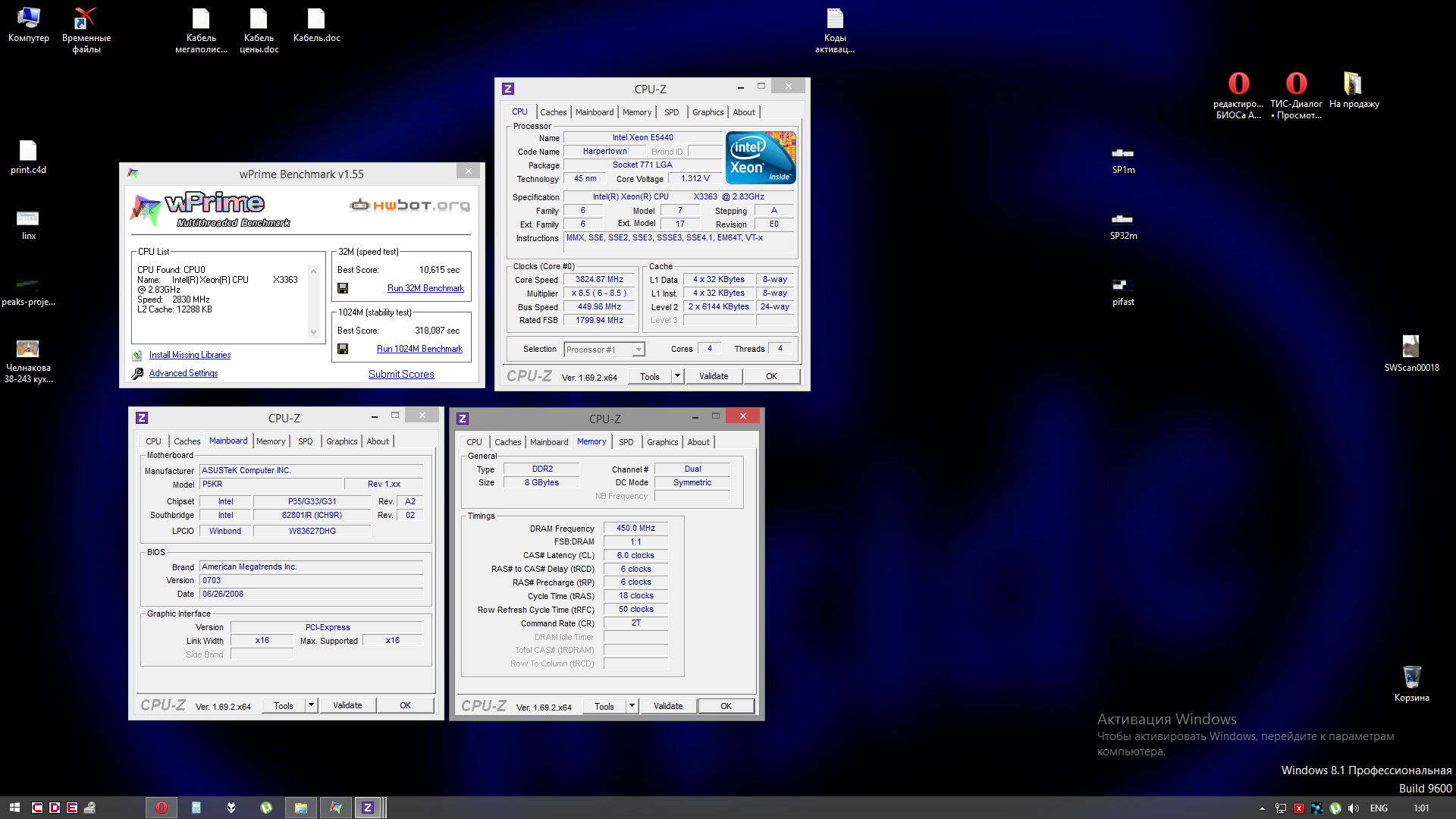Click the File Explorer taskbar icon

(301, 808)
